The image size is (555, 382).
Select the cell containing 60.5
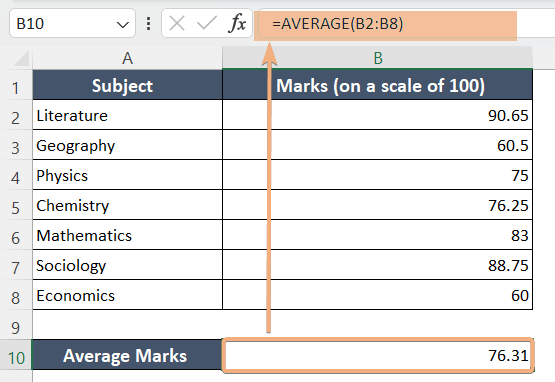[x=377, y=145]
